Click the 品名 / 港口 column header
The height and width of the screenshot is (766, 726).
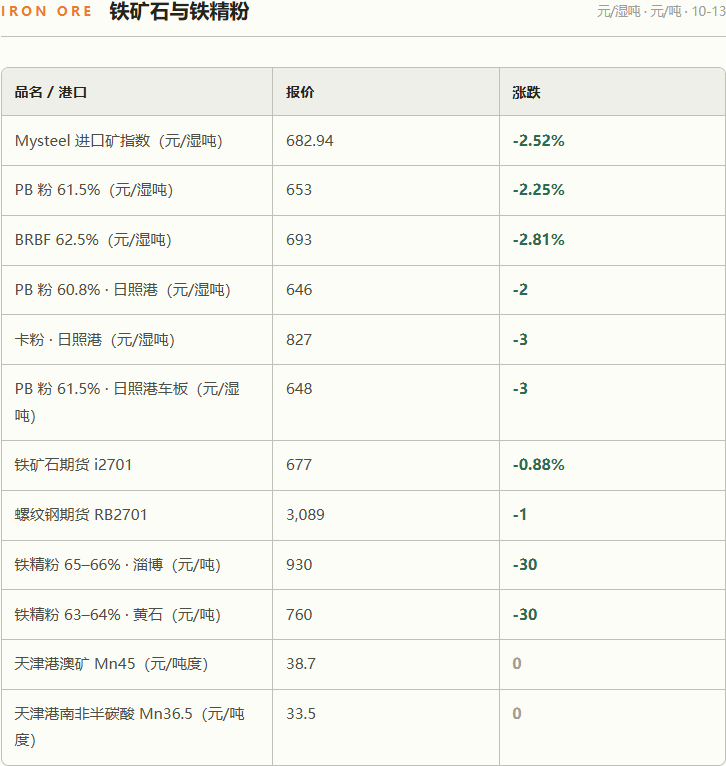click(x=51, y=92)
